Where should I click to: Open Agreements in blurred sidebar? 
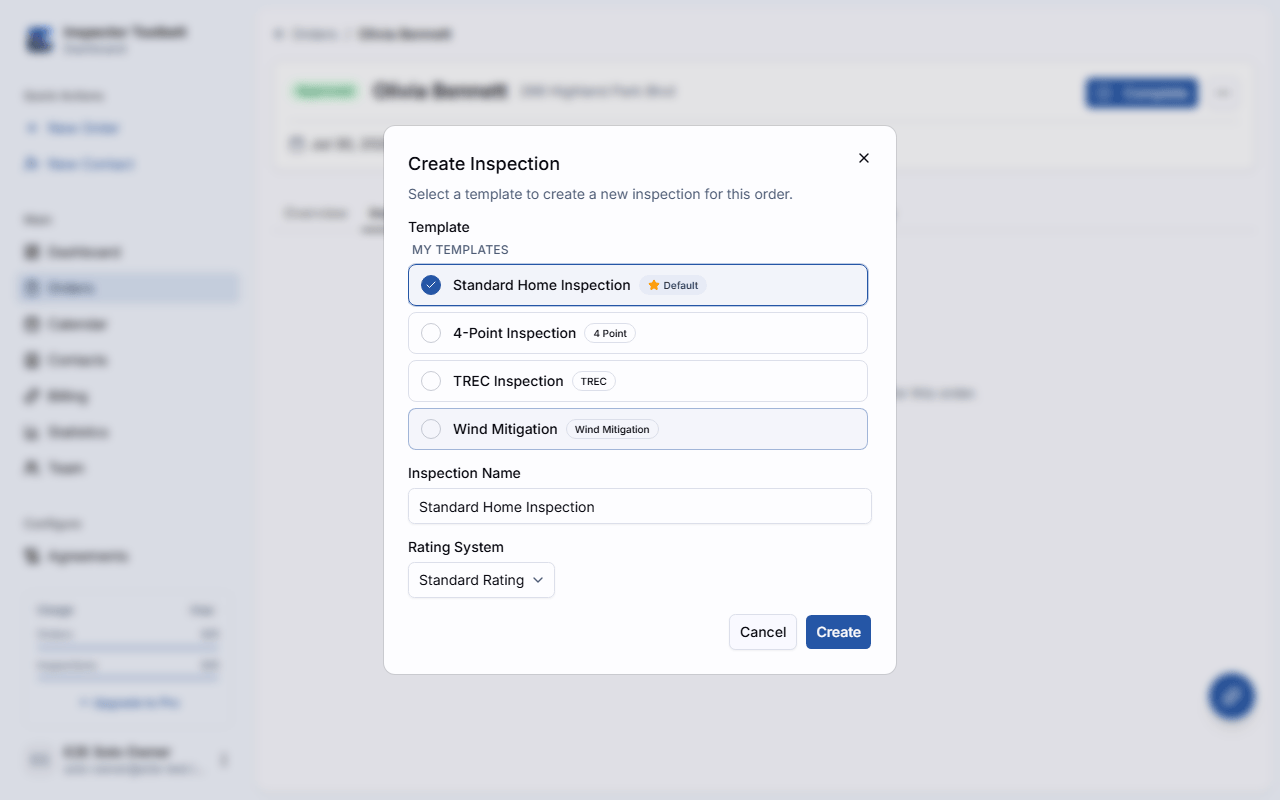click(x=130, y=556)
